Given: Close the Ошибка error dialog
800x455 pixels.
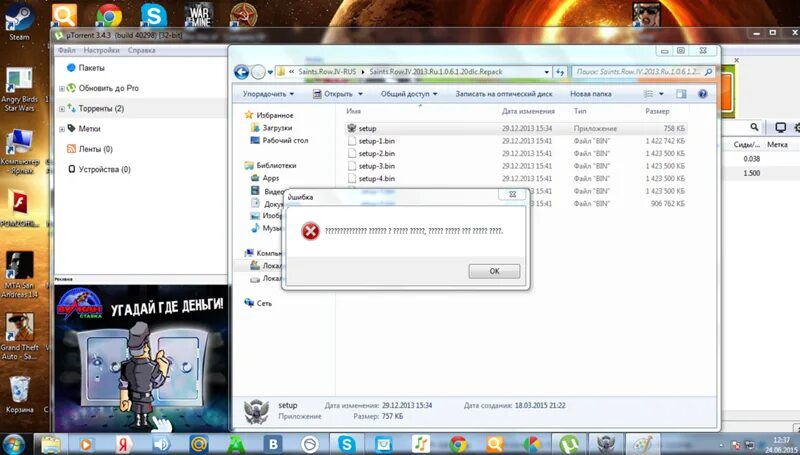Looking at the screenshot, I should point(512,194).
